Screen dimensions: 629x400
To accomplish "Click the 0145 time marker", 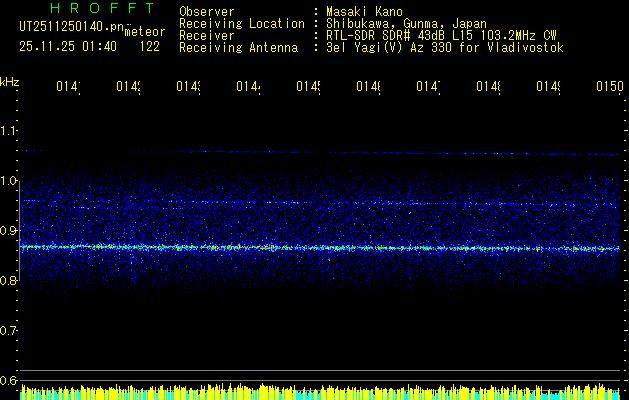I will (x=308, y=86).
